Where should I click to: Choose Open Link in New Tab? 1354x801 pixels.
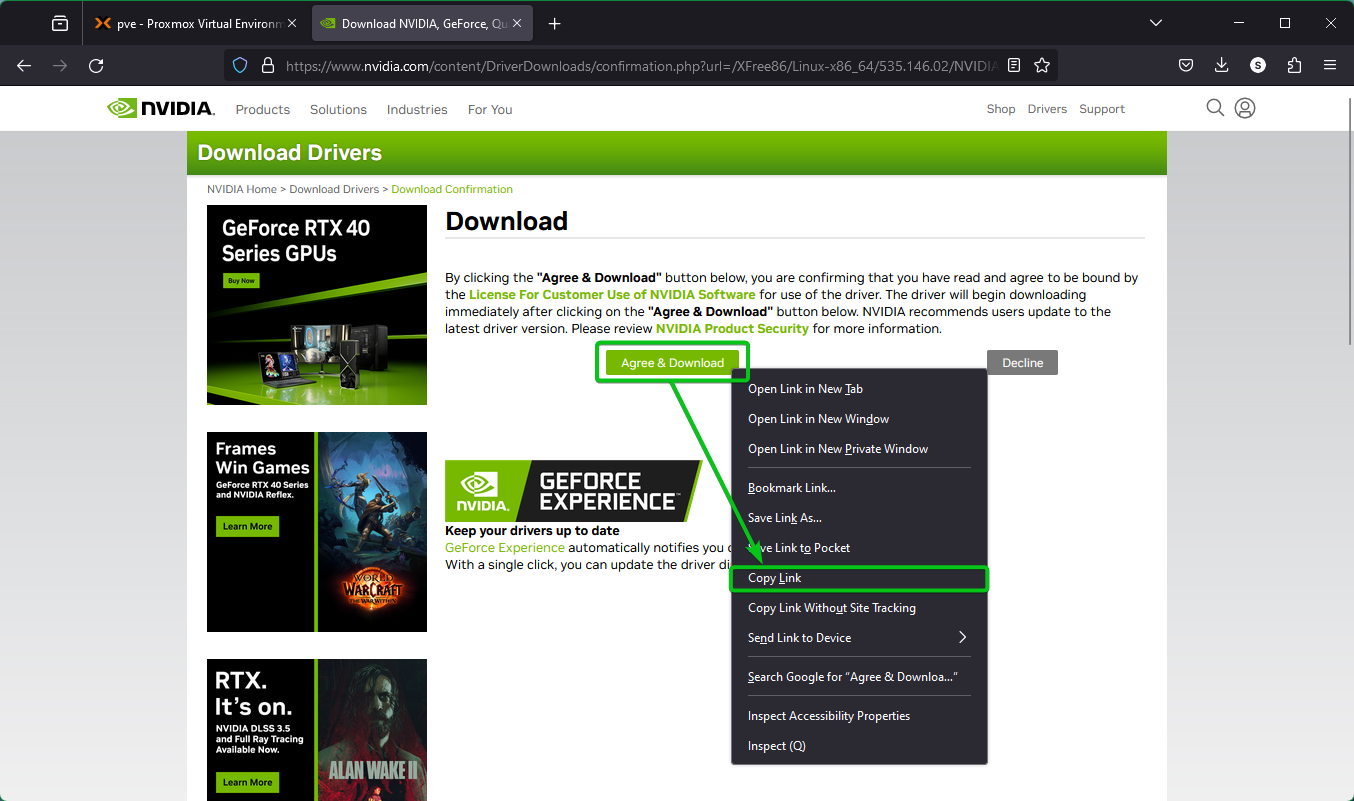859,389
